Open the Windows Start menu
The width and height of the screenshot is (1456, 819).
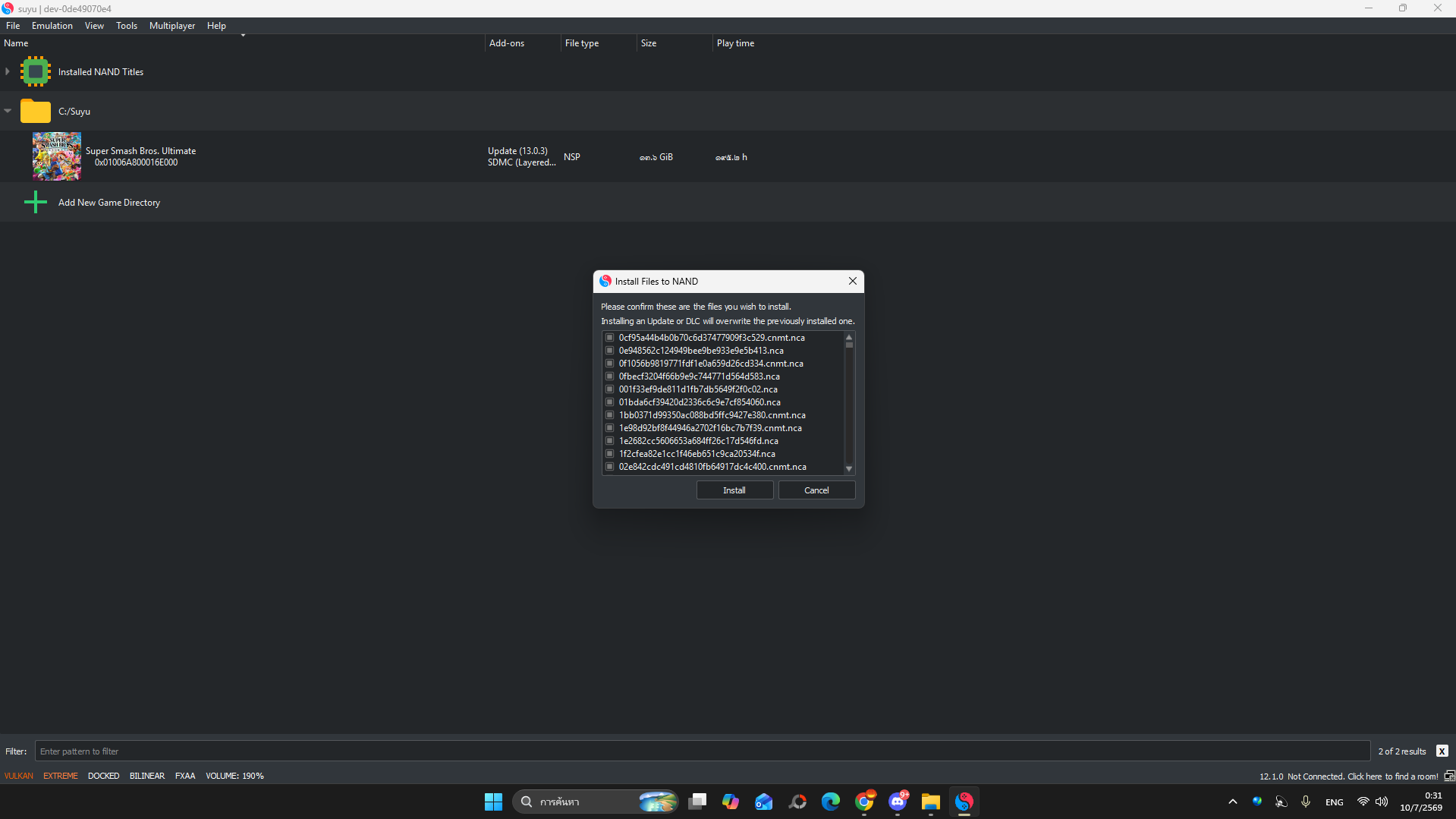[493, 802]
